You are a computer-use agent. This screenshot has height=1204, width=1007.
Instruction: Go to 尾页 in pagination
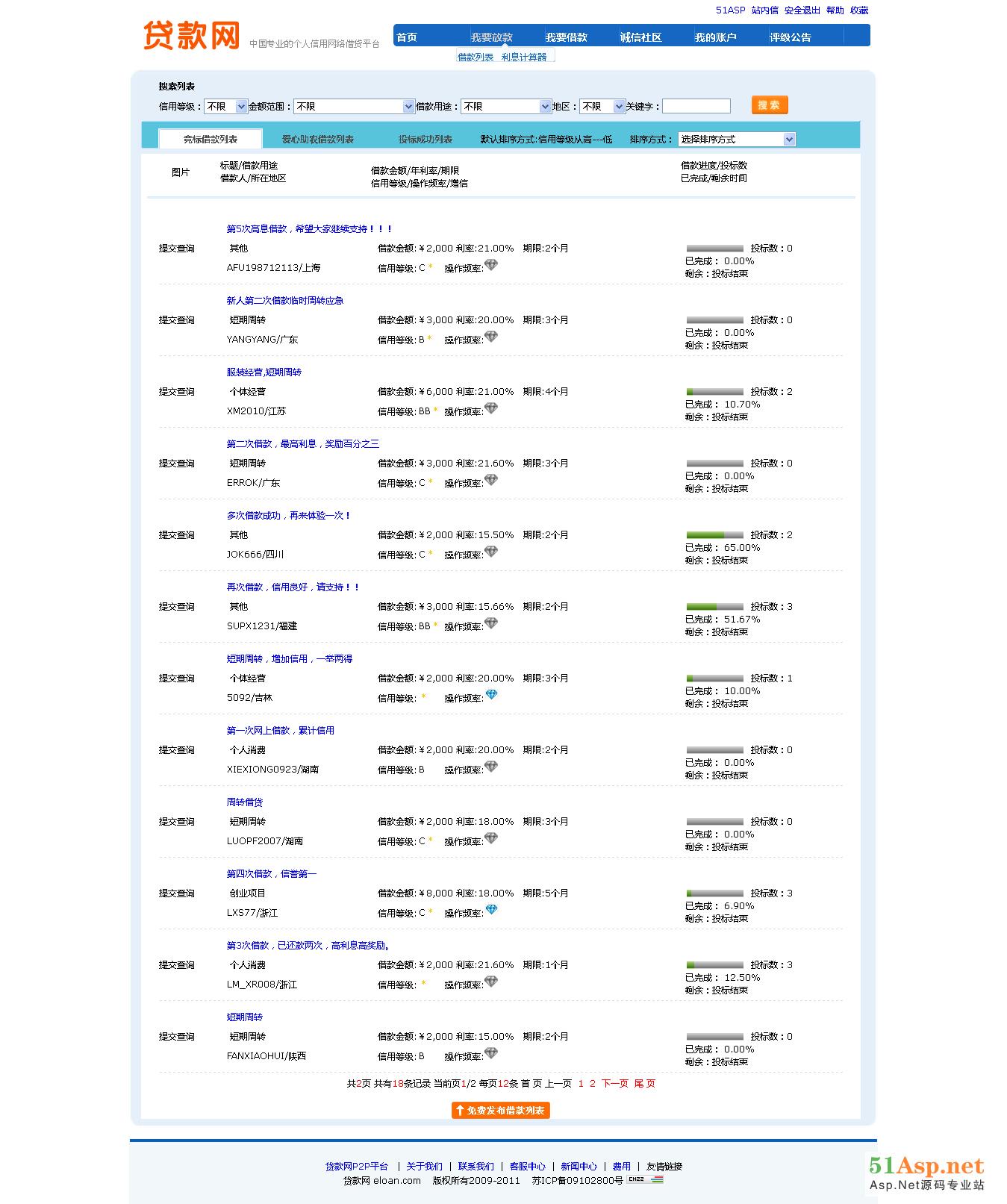[x=645, y=1084]
